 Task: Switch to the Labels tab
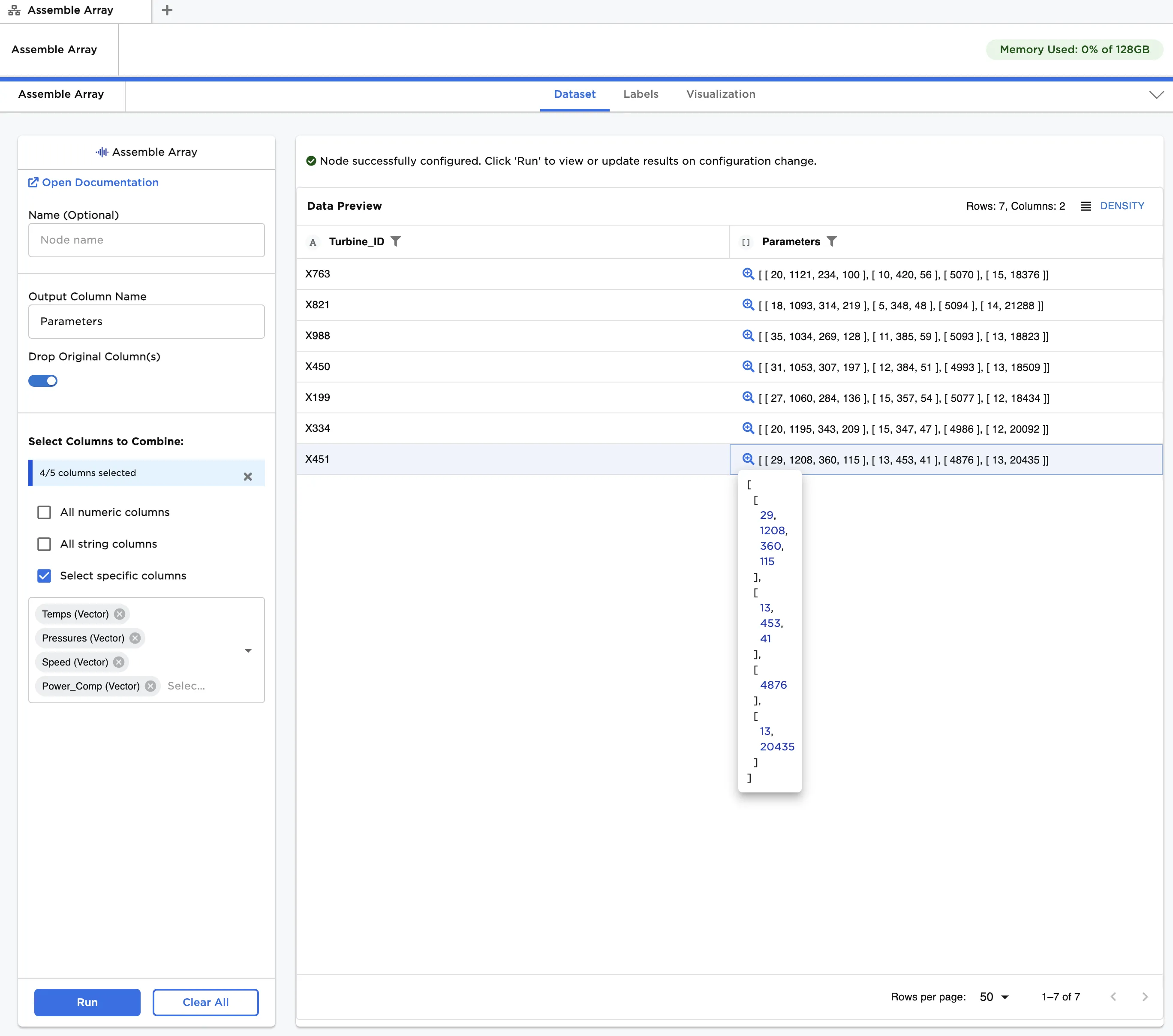point(641,94)
